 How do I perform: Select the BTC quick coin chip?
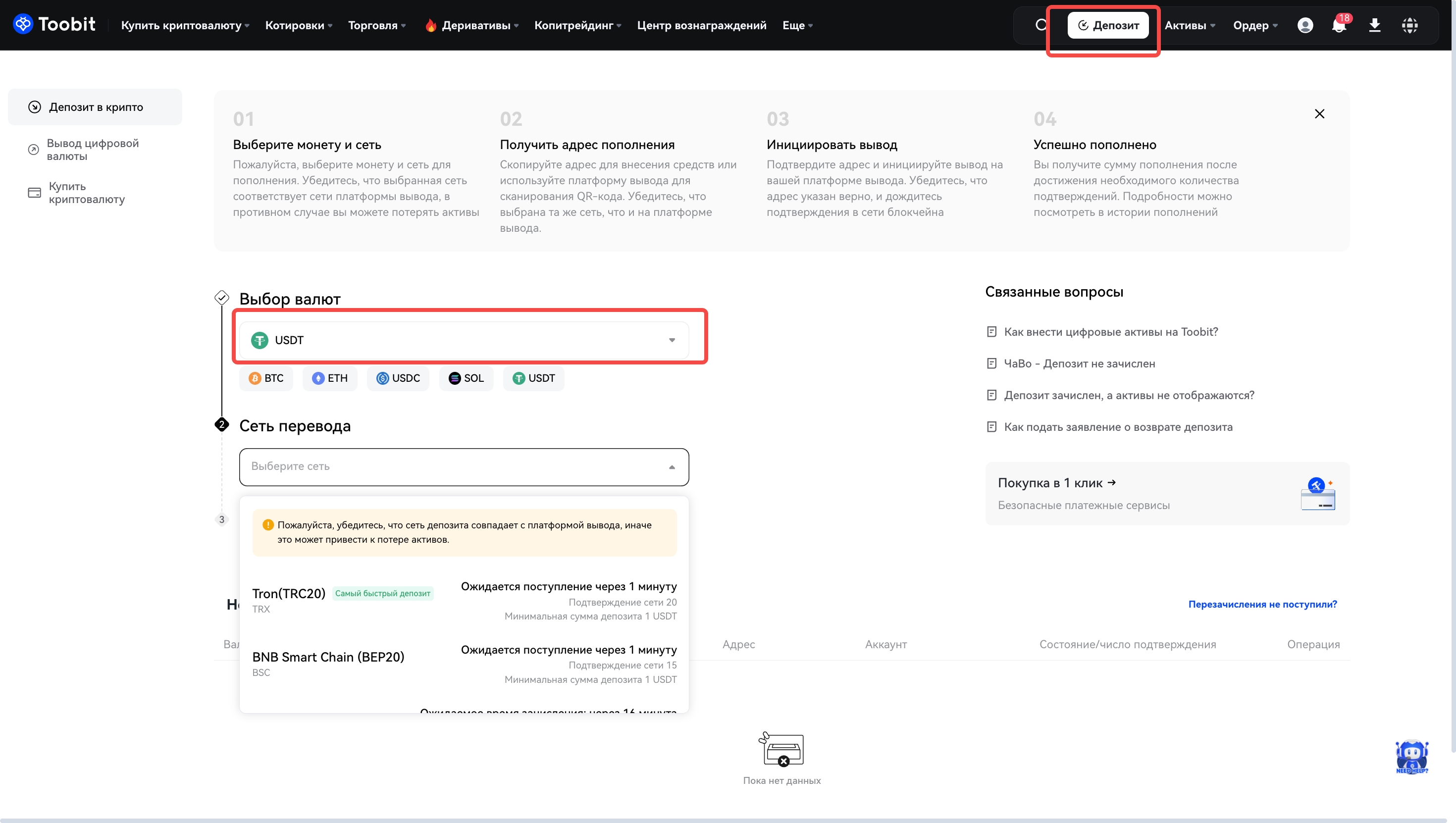[x=266, y=378]
